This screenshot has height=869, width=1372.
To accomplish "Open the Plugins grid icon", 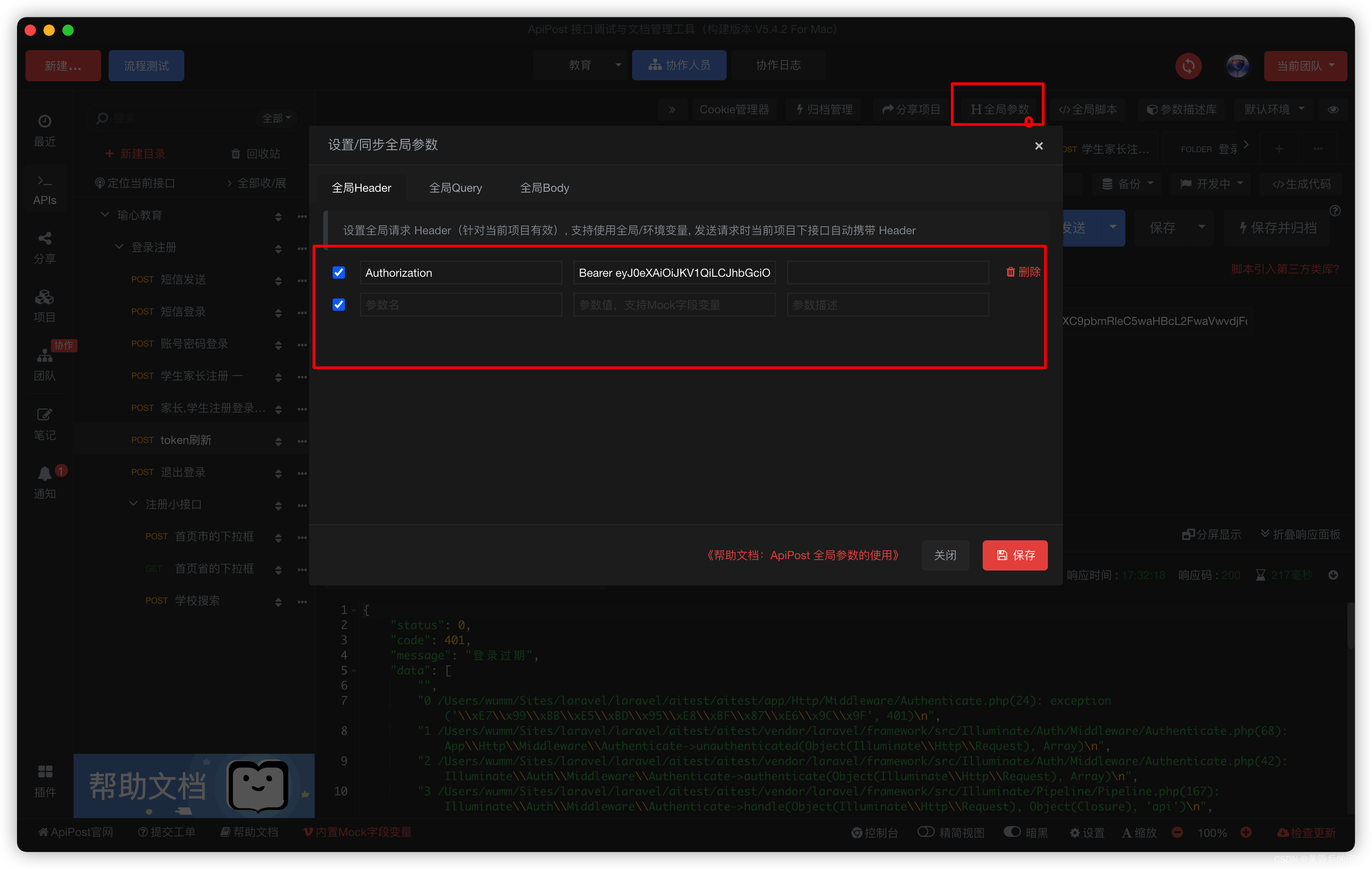I will [44, 772].
